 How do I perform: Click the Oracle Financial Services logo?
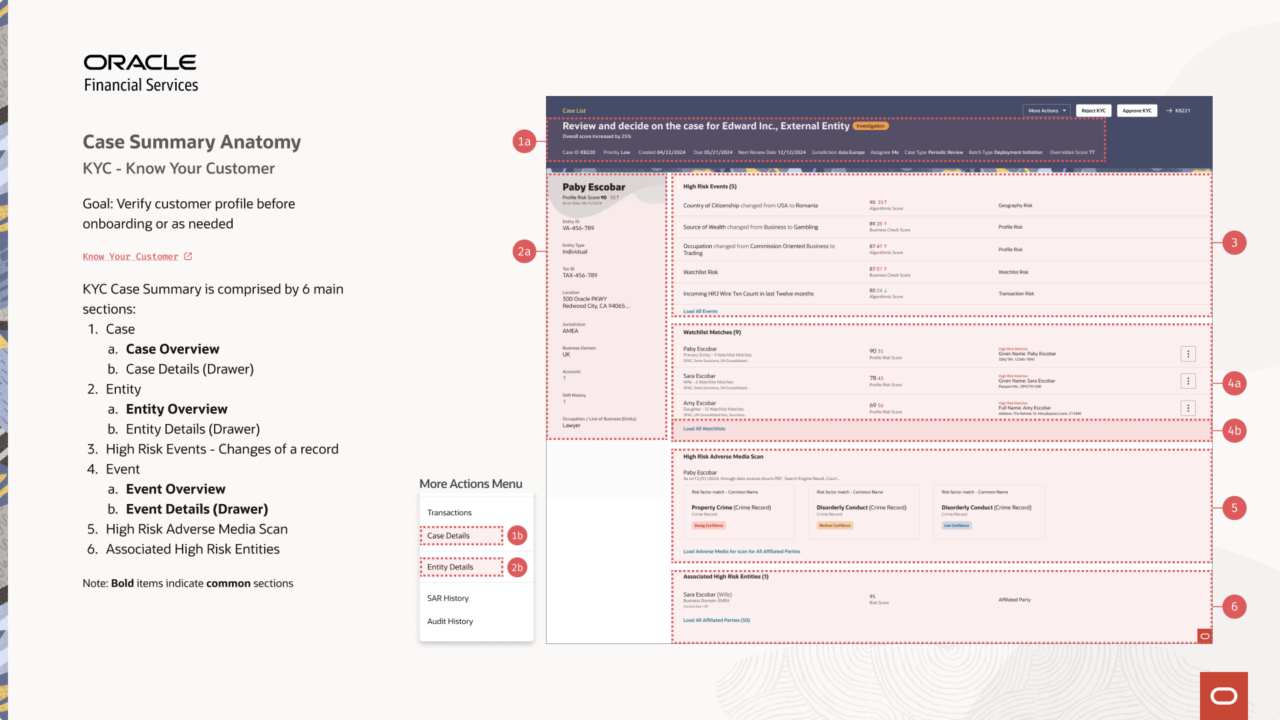tap(140, 74)
